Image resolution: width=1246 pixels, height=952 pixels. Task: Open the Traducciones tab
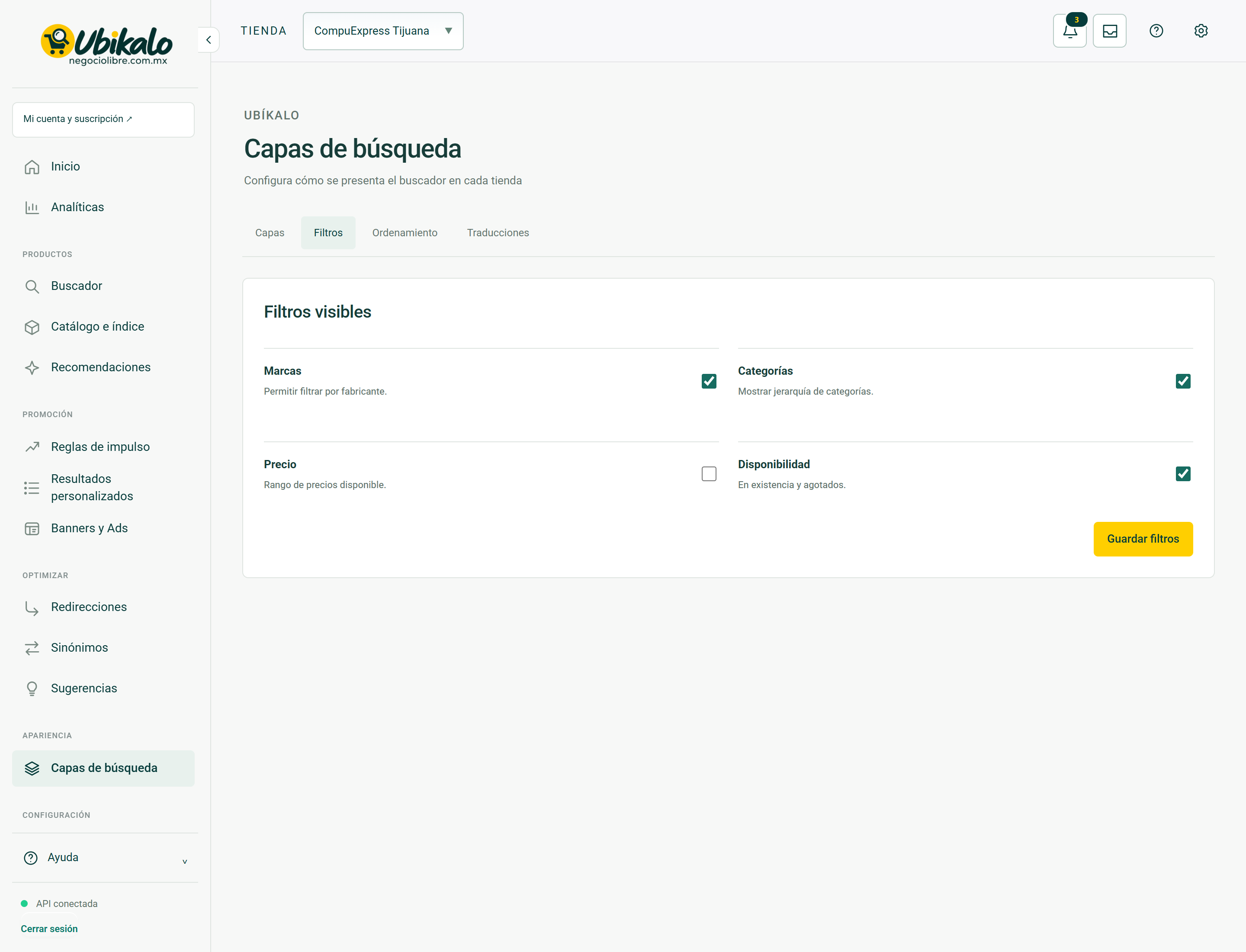(x=498, y=233)
